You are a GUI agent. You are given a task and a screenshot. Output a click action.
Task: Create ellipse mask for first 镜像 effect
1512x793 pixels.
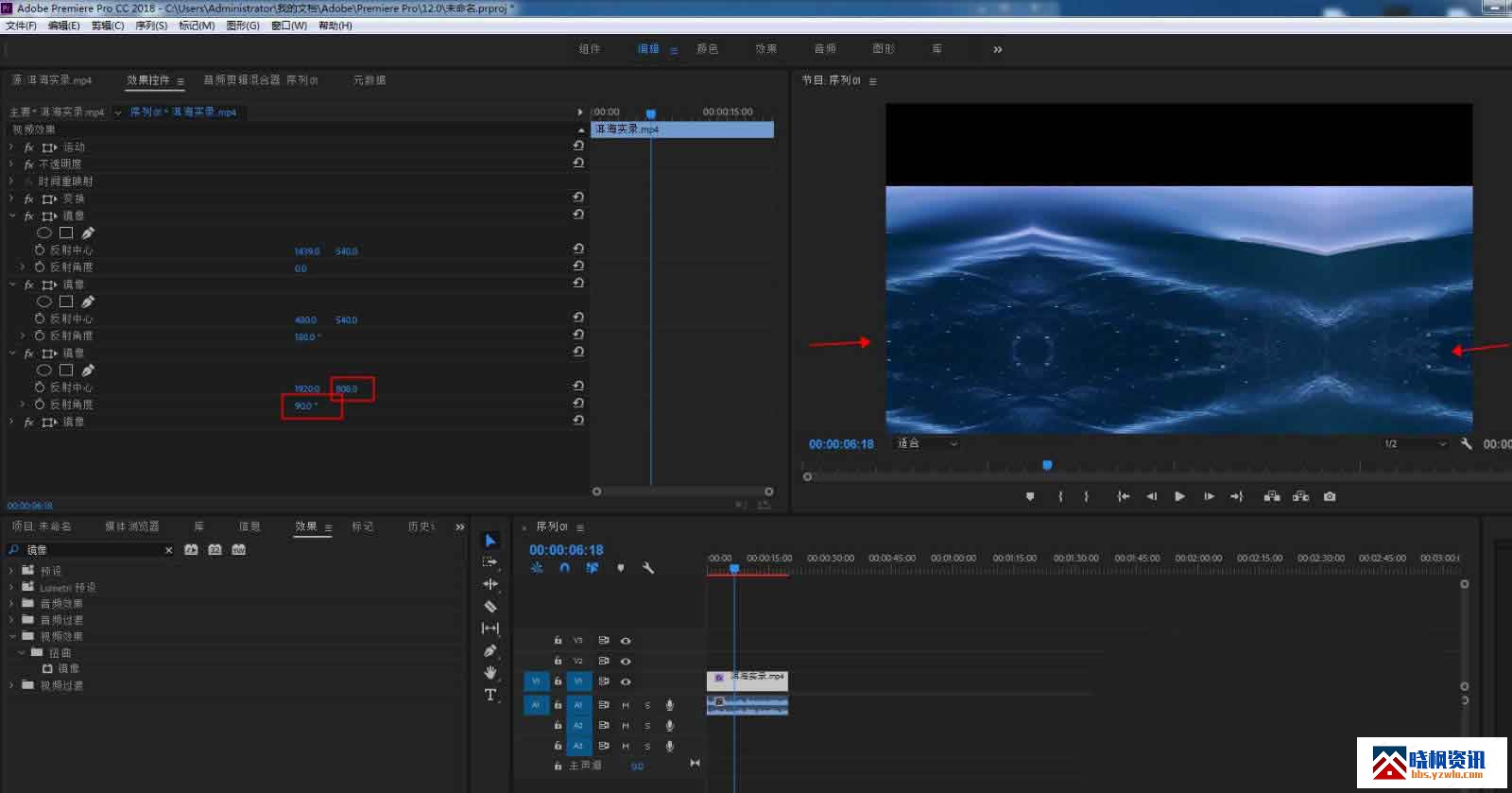pos(43,233)
